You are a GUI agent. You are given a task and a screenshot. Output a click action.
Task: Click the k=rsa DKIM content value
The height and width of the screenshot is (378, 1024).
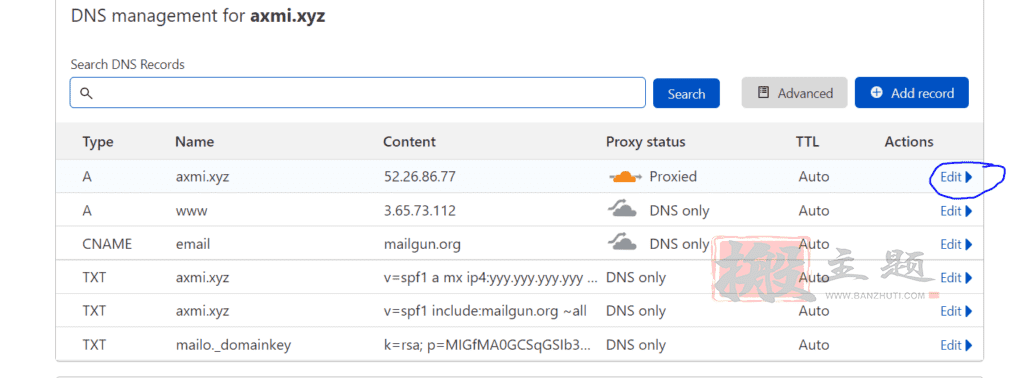[487, 345]
